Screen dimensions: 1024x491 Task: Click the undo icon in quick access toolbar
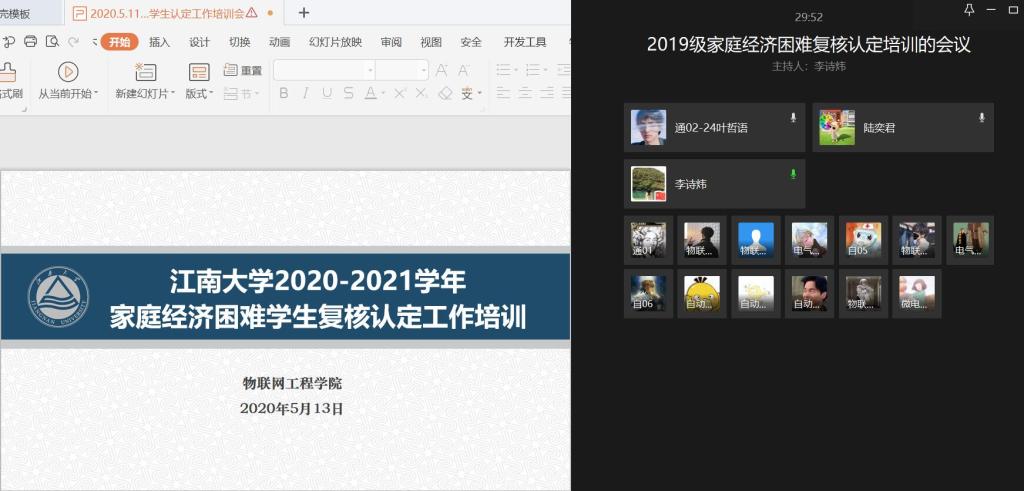click(x=8, y=42)
